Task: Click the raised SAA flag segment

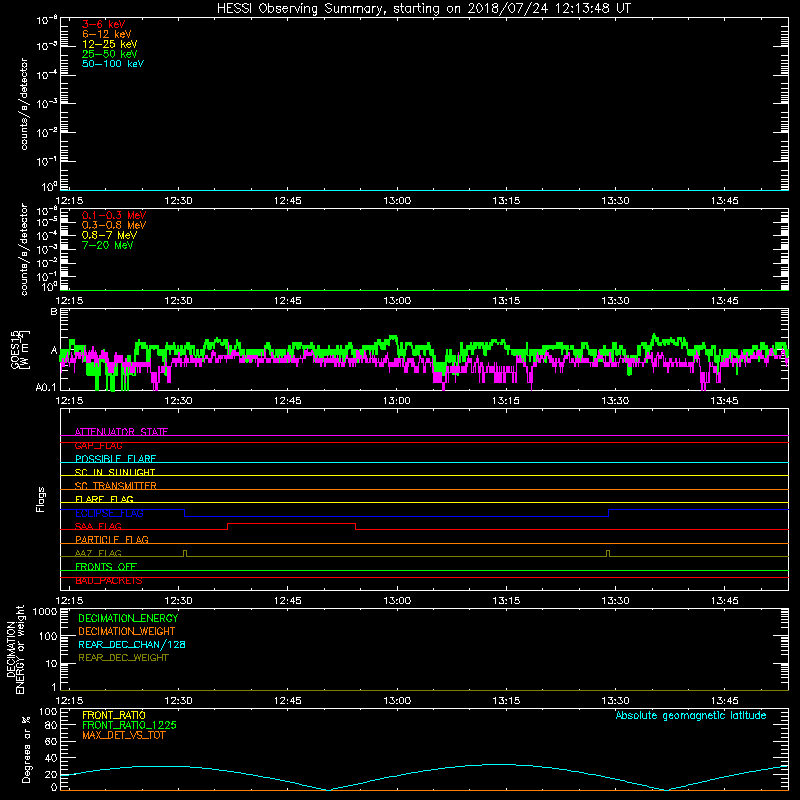Action: 291,523
